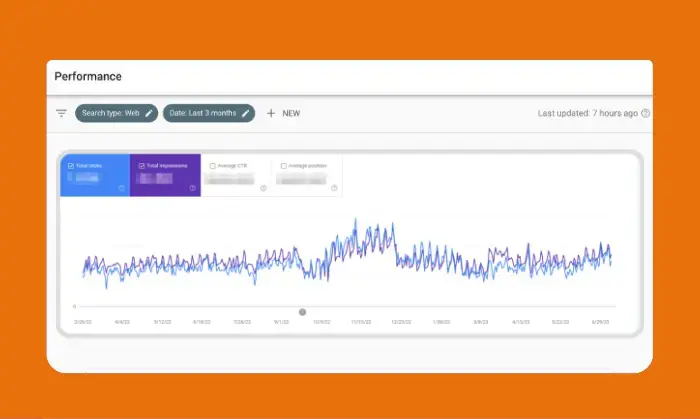This screenshot has height=419, width=700.
Task: Edit the Date: Last 3 months pencil
Action: (245, 114)
